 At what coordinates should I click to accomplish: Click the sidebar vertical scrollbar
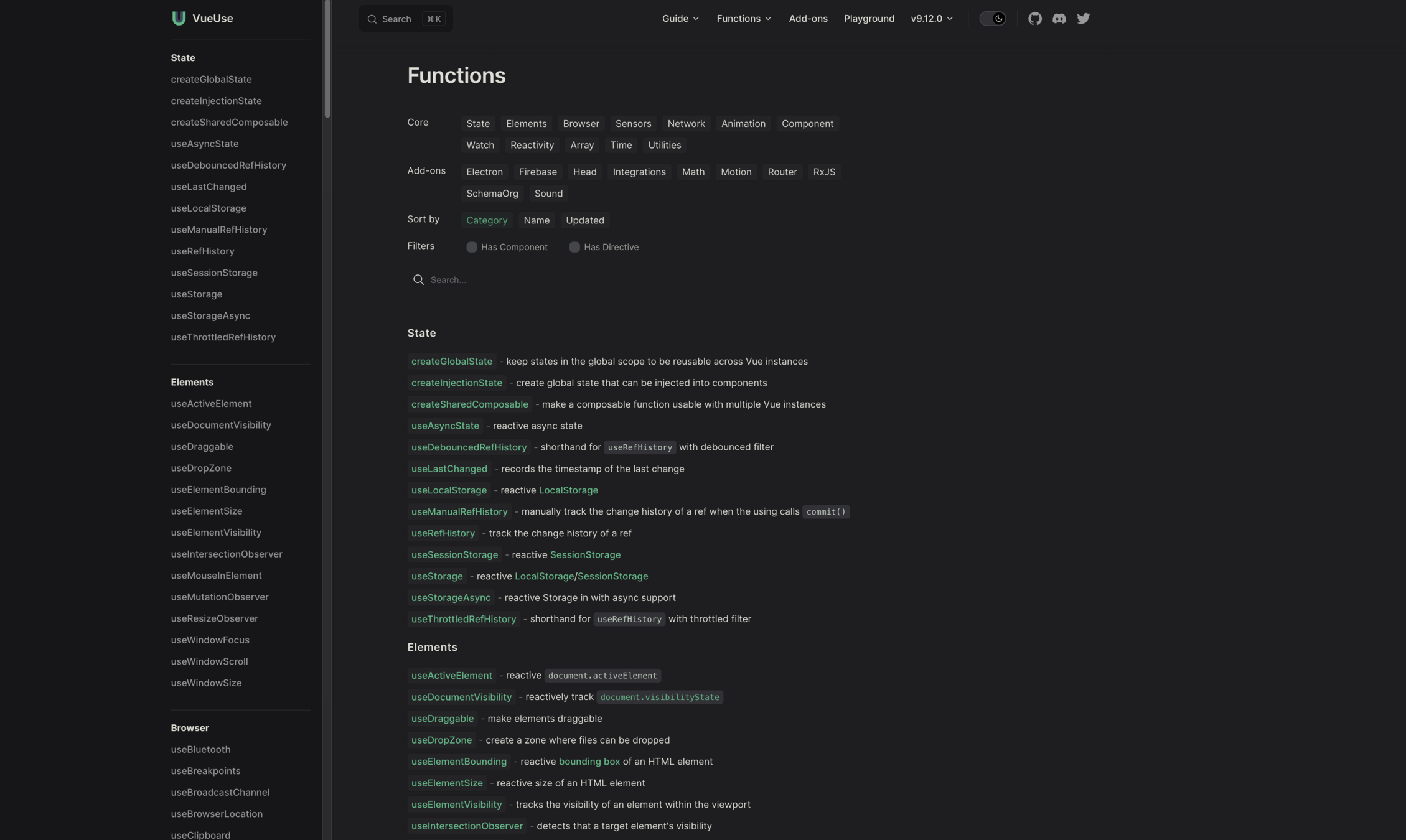tap(327, 59)
